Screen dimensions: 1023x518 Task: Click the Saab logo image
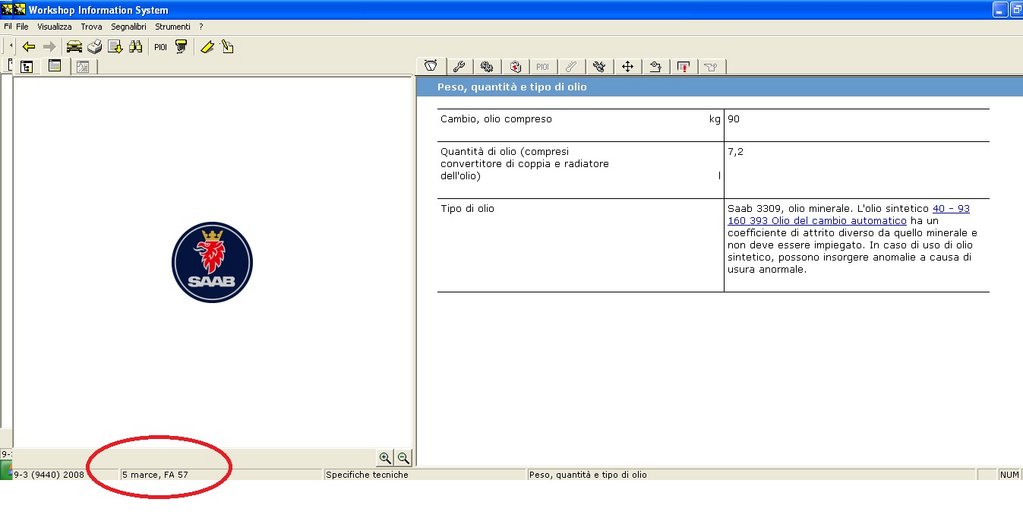pyautogui.click(x=212, y=262)
